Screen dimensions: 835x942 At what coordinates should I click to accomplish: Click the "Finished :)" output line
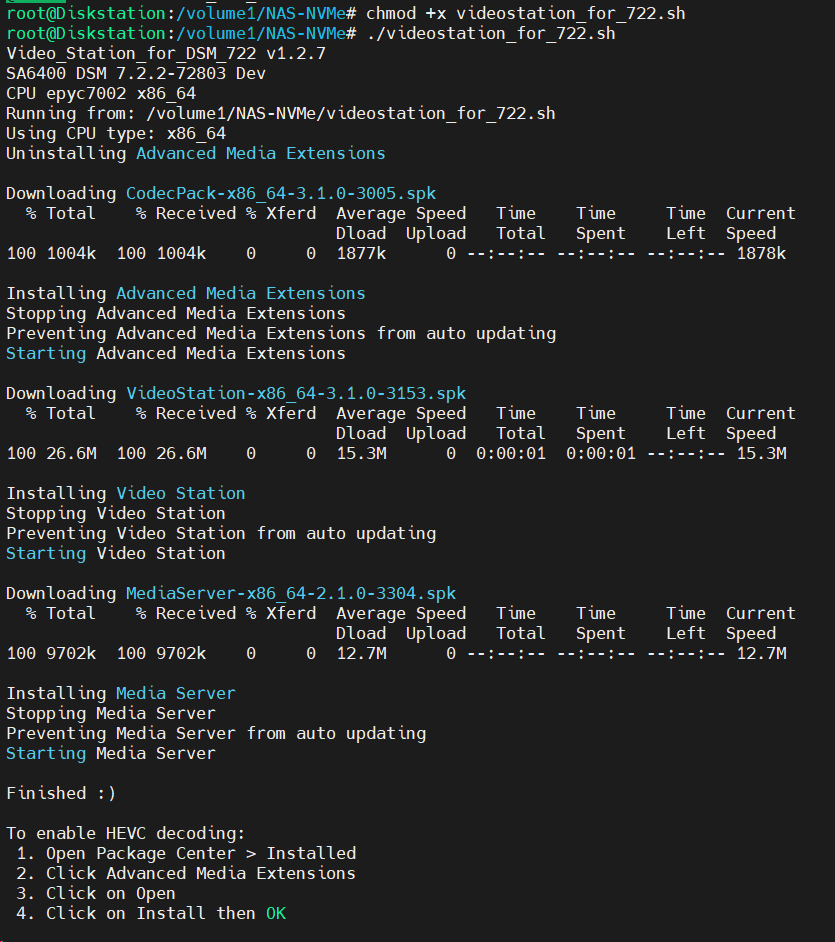(61, 793)
